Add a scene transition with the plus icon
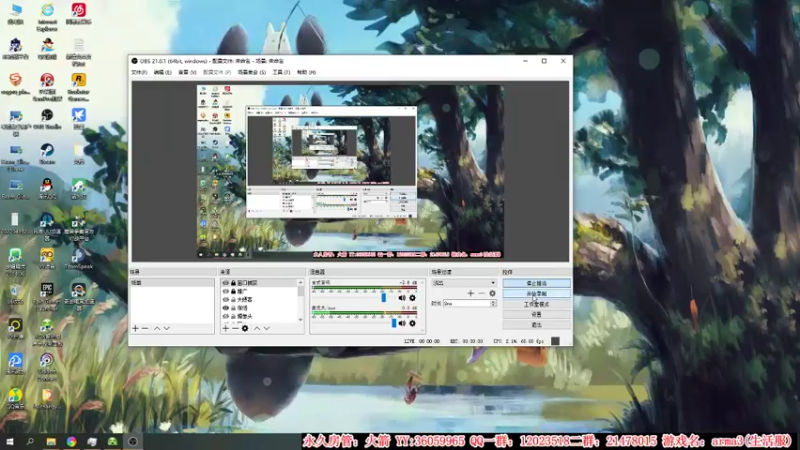800x450 pixels. click(470, 293)
